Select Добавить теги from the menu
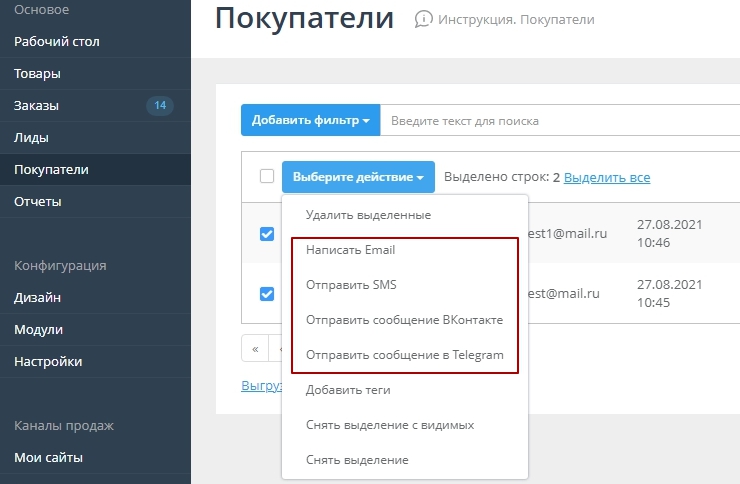 tap(348, 390)
